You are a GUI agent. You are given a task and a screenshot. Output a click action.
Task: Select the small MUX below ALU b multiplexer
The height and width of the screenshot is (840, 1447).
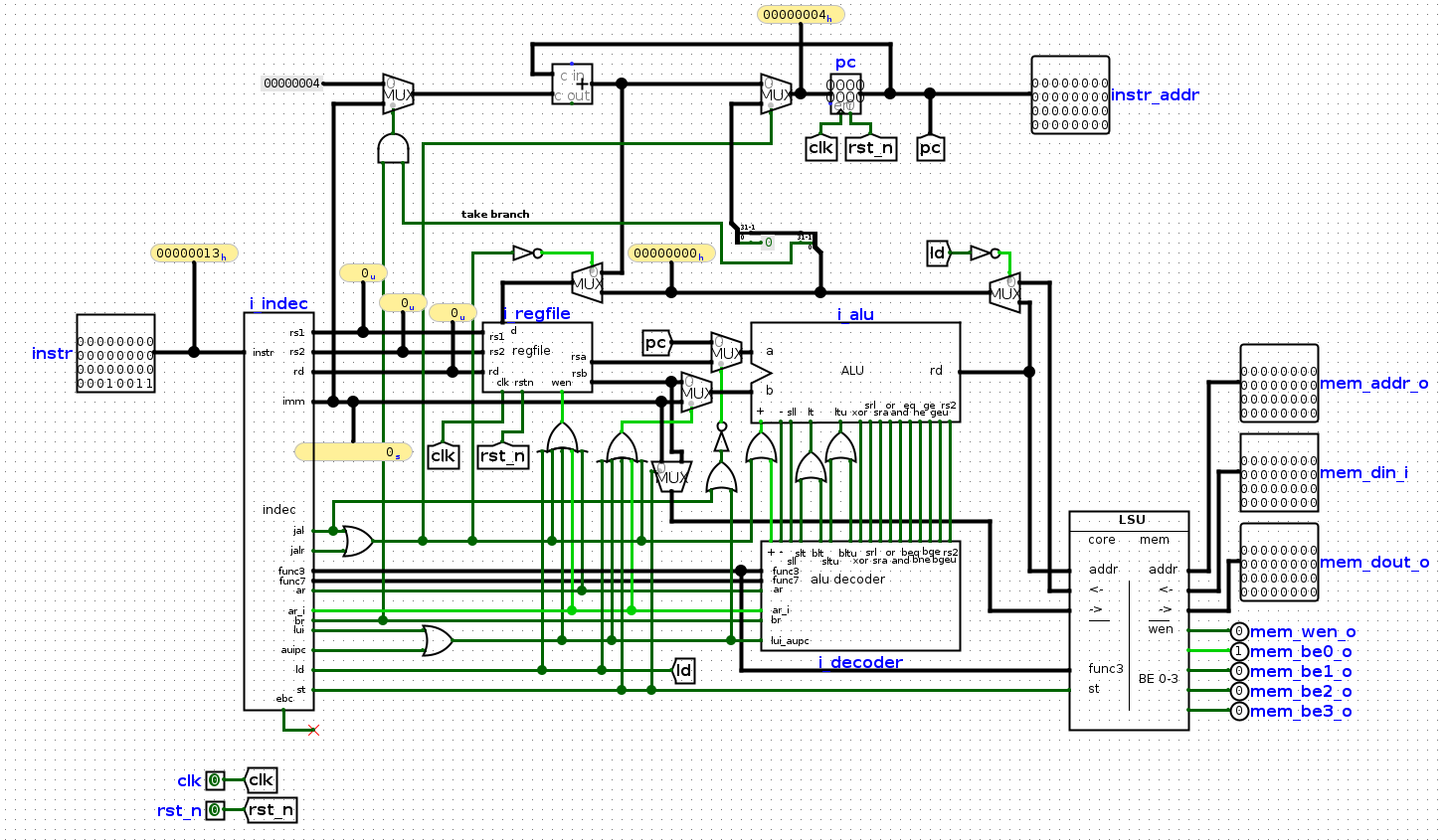672,477
